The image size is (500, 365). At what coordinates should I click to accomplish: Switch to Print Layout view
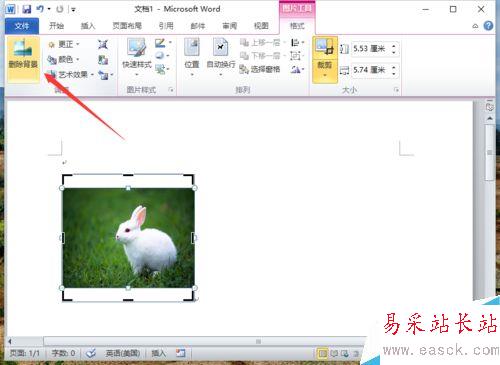tap(322, 353)
